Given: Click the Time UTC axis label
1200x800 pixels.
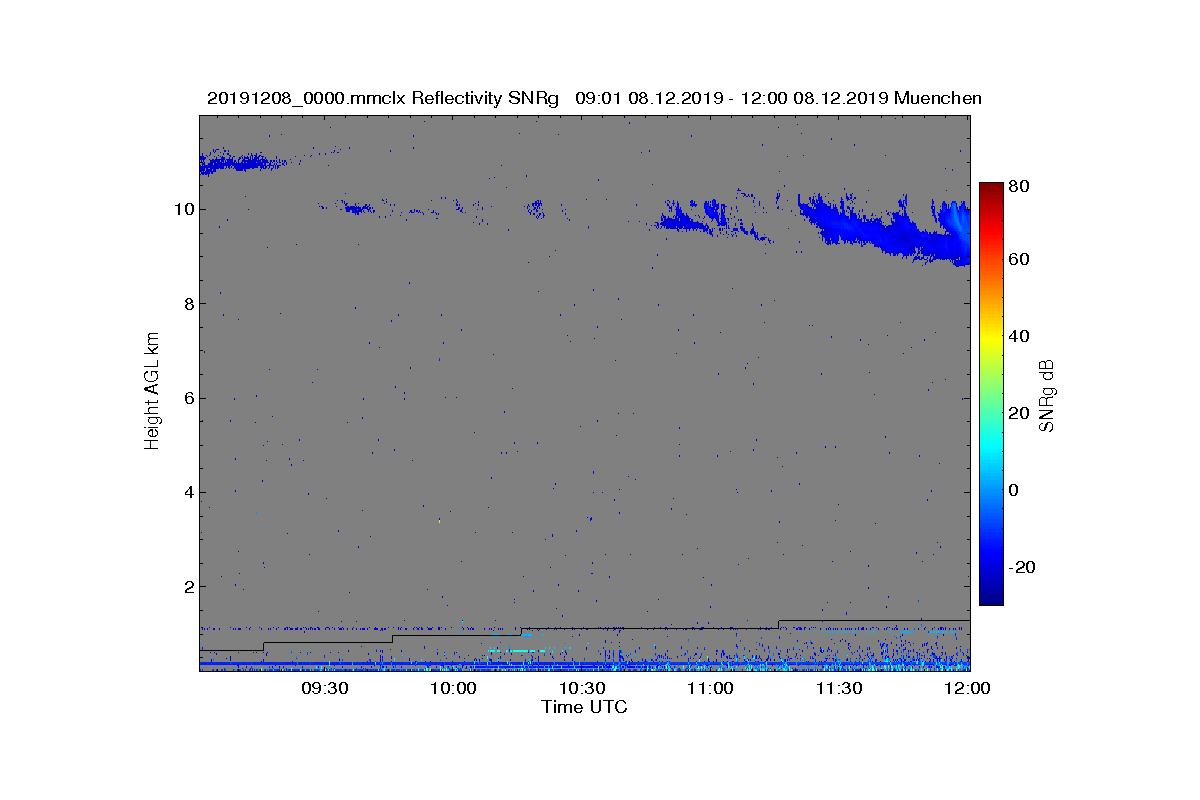Looking at the screenshot, I should pos(585,707).
